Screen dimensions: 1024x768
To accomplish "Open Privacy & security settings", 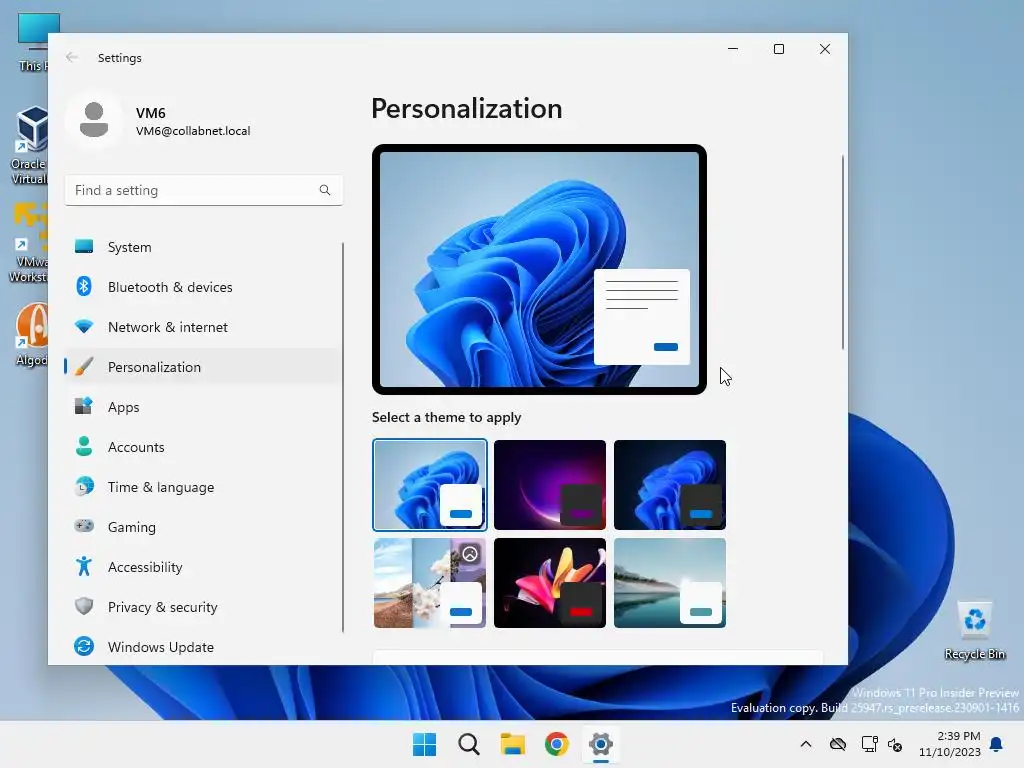I will (x=202, y=607).
